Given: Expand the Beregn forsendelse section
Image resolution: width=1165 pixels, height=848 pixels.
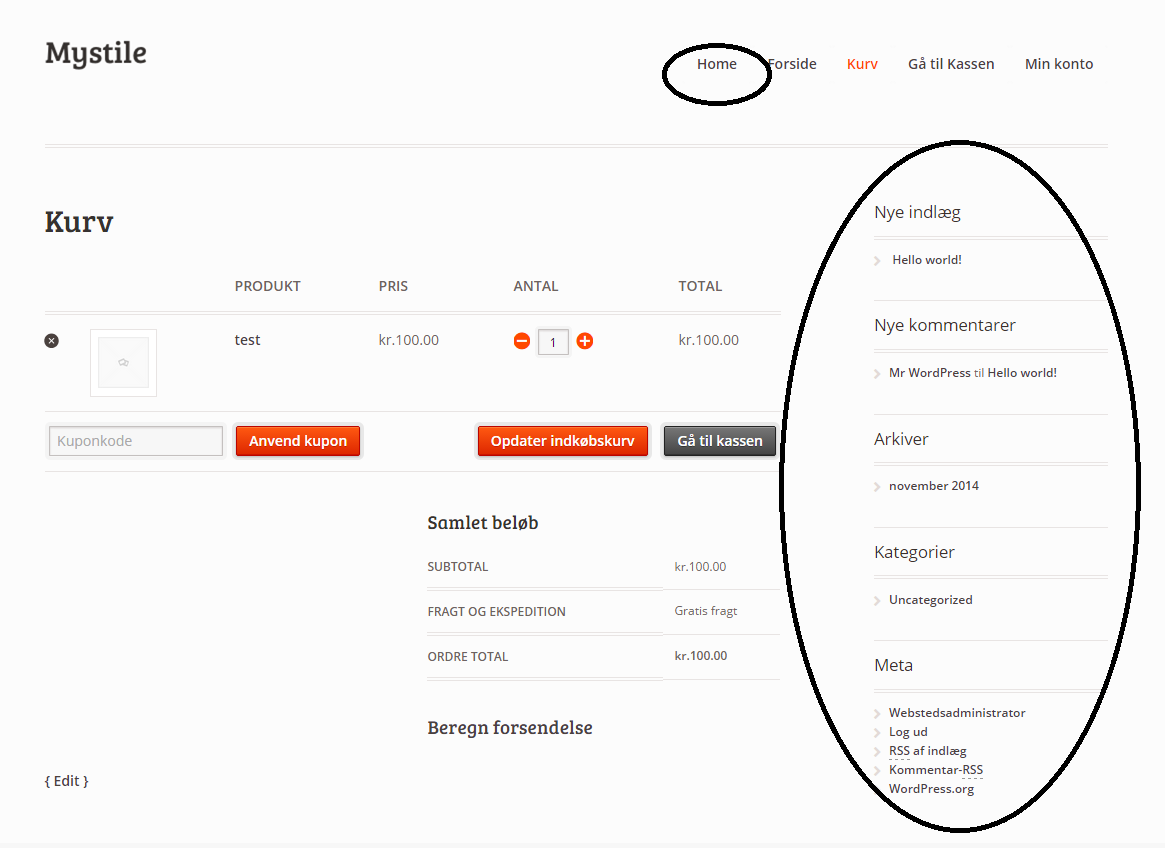Looking at the screenshot, I should (x=510, y=728).
